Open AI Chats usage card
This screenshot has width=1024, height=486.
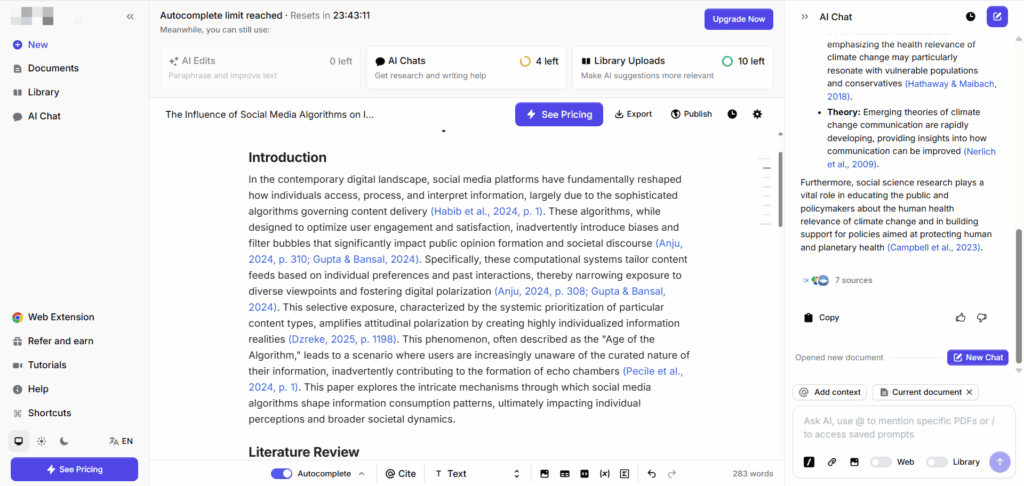coord(466,67)
